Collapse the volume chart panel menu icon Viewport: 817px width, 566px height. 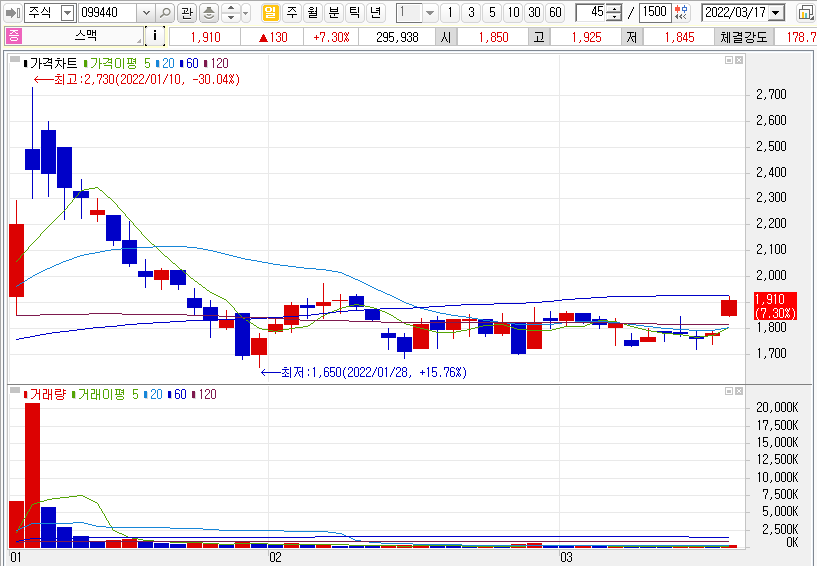15,391
